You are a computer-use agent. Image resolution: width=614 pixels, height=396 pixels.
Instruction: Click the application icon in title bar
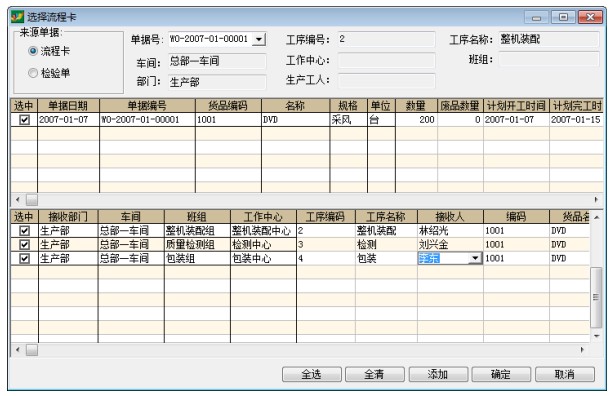pyautogui.click(x=17, y=17)
